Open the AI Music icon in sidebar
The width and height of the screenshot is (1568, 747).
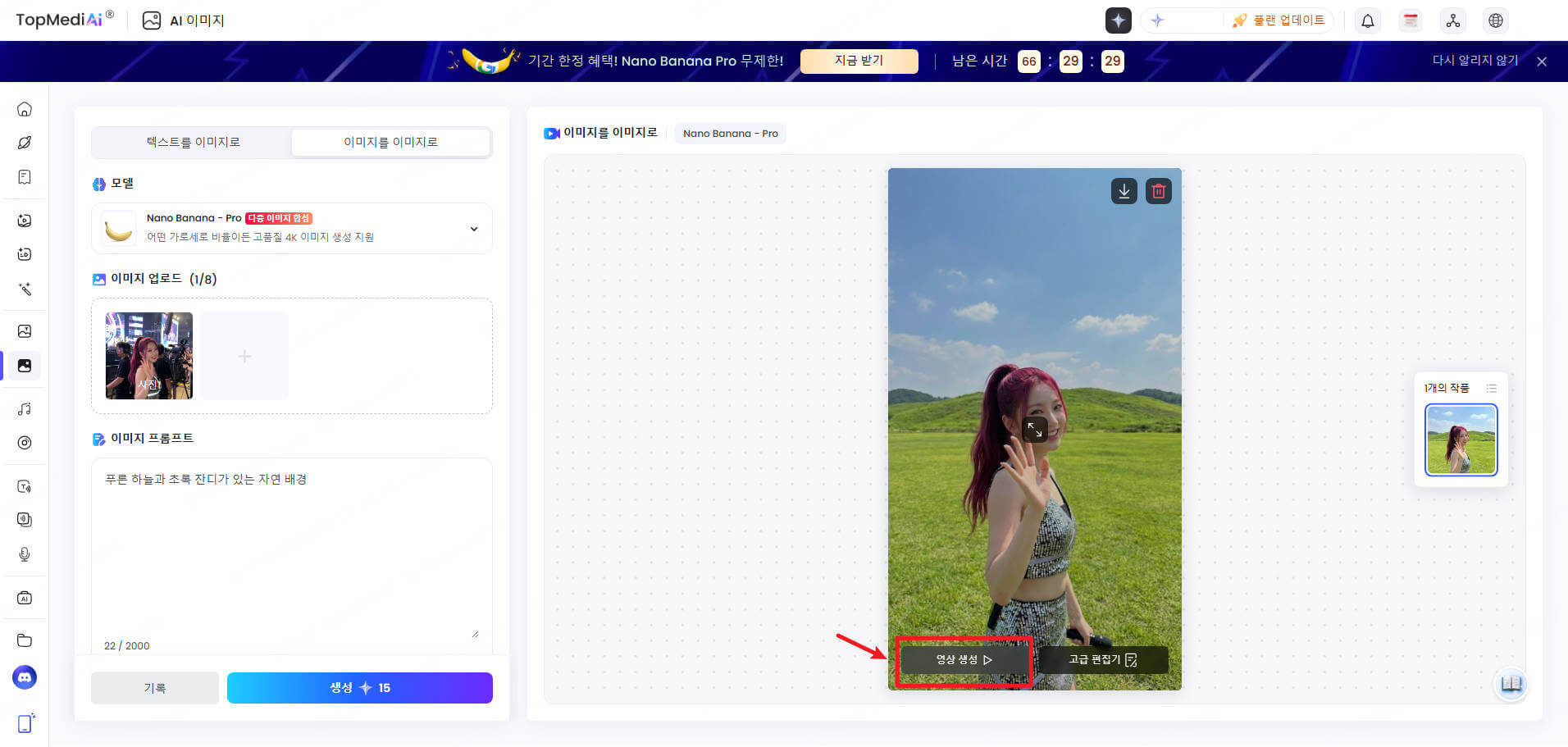pyautogui.click(x=25, y=408)
